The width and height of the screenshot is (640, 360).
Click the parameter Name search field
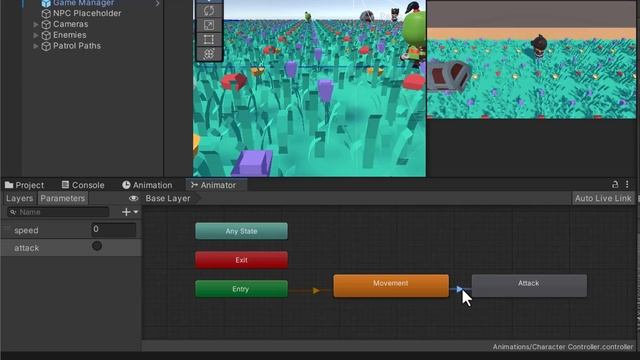coord(58,212)
